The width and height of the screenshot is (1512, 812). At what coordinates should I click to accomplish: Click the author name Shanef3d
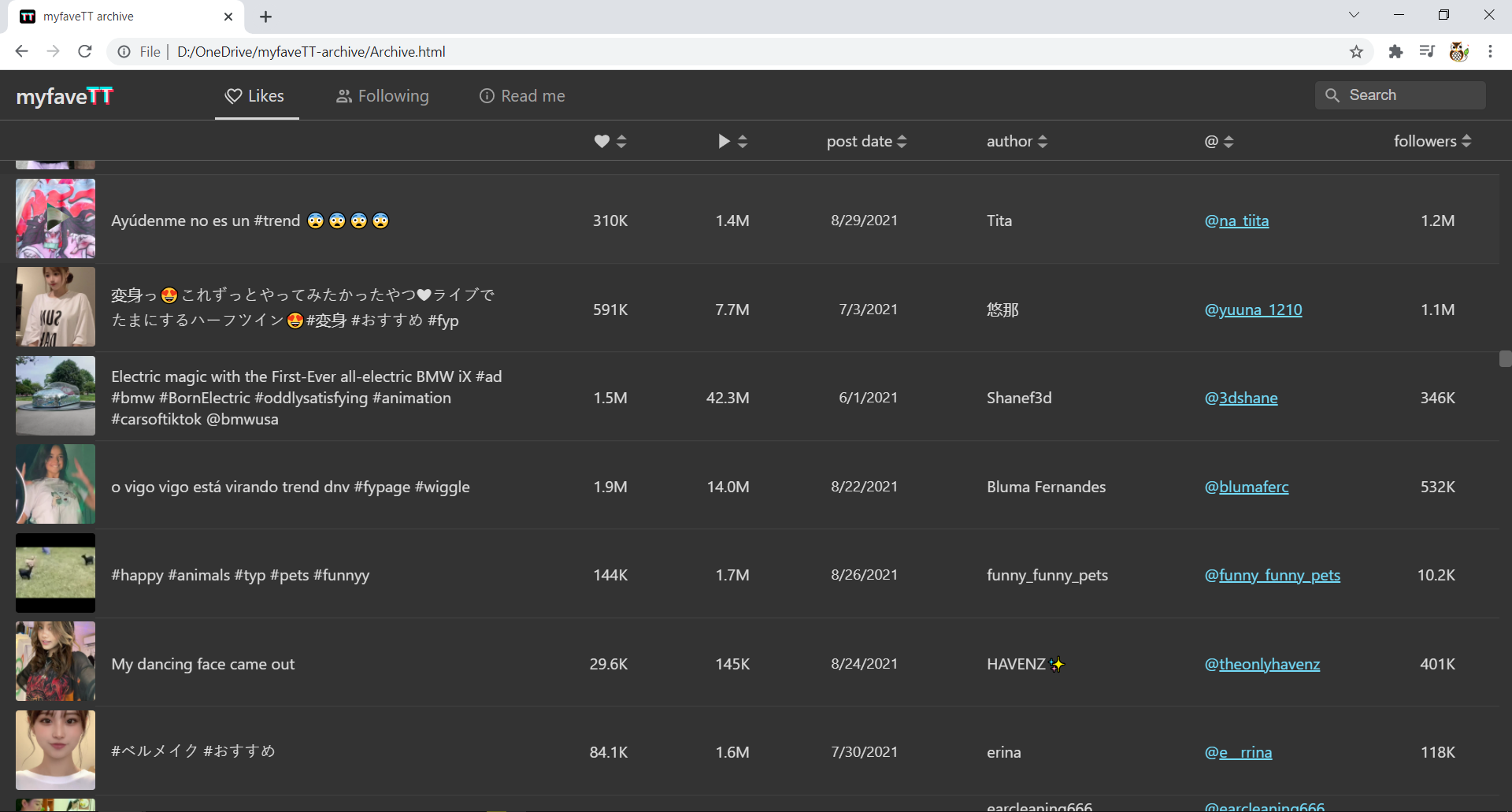(1019, 398)
